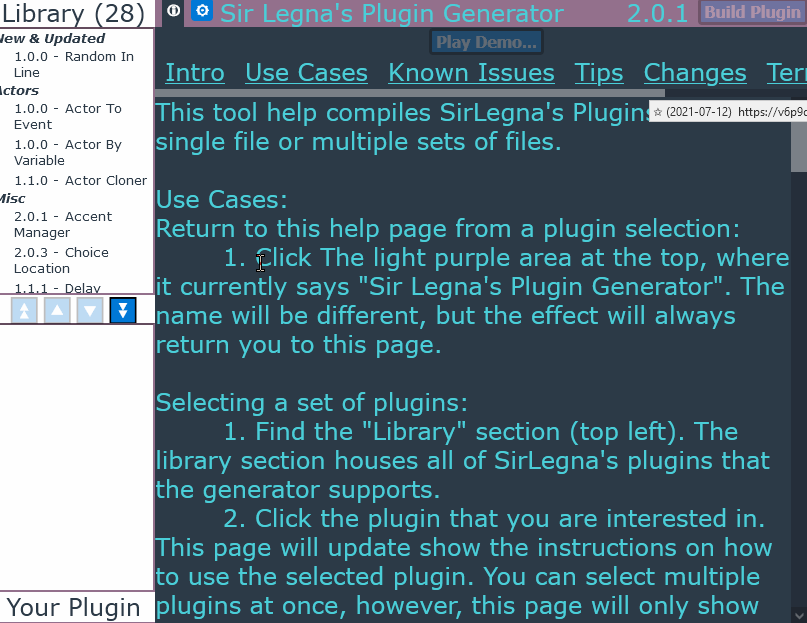Select 1.0.0 - Random In Line plugin

coord(74,64)
